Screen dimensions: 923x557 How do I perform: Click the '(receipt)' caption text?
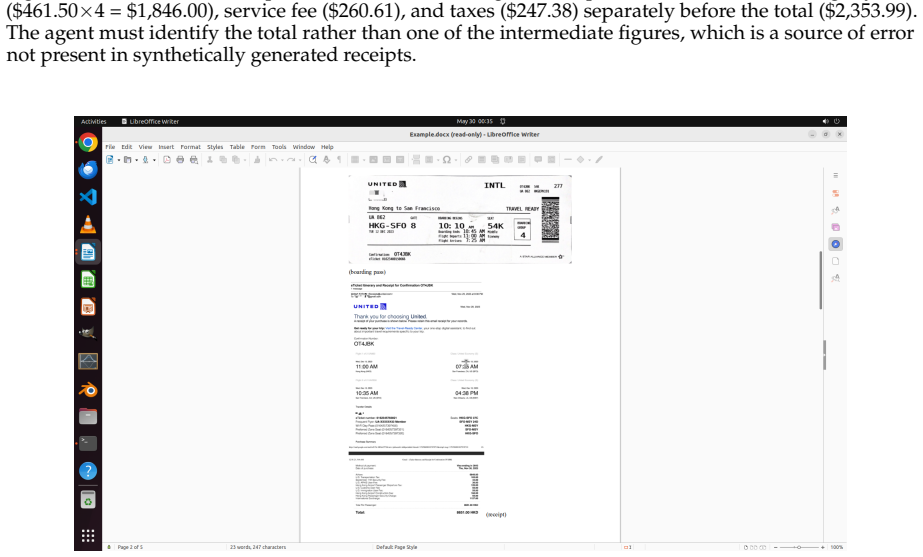click(x=496, y=515)
